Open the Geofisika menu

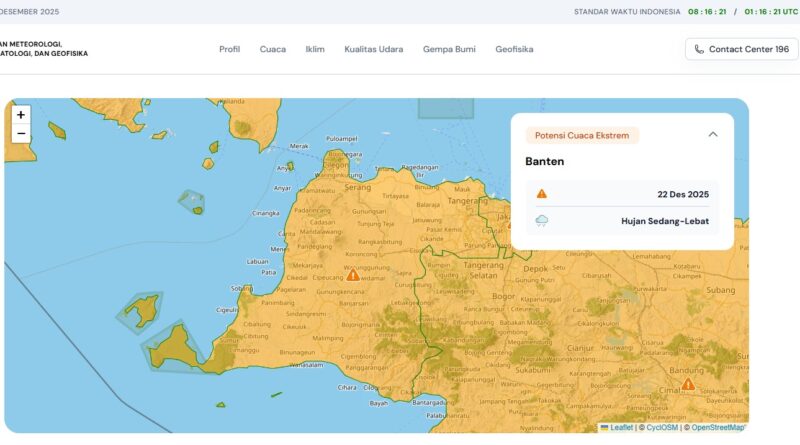514,49
